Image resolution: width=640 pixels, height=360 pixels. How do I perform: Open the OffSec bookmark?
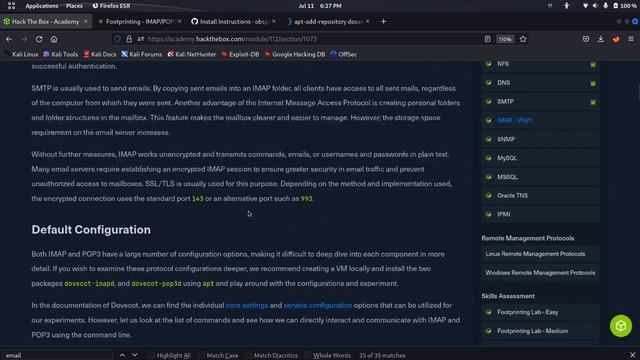pyautogui.click(x=344, y=54)
